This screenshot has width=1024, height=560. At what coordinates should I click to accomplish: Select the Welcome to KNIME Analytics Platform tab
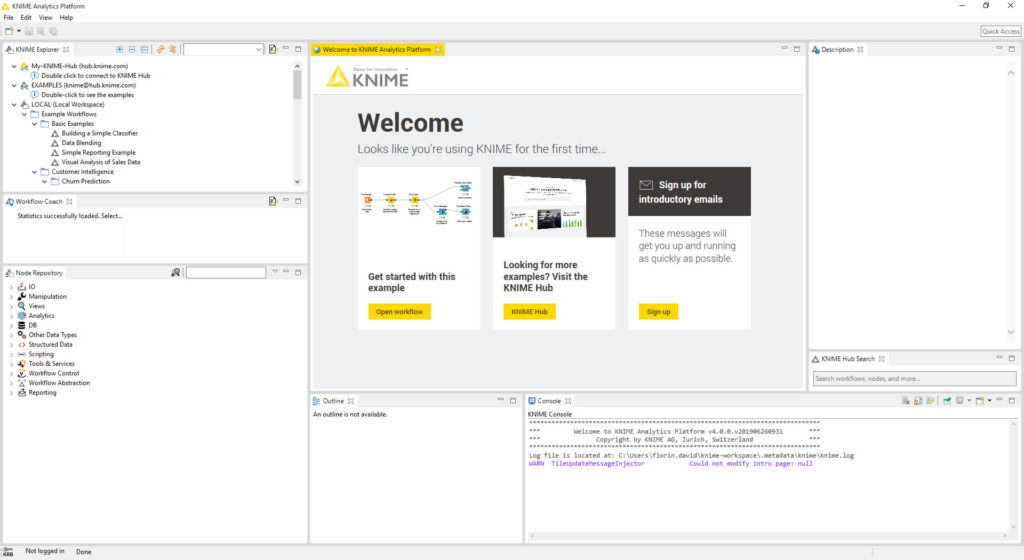(377, 50)
